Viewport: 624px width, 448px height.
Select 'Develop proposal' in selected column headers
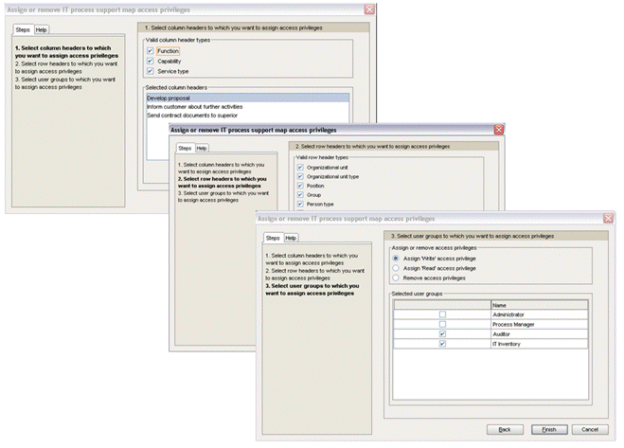click(248, 98)
